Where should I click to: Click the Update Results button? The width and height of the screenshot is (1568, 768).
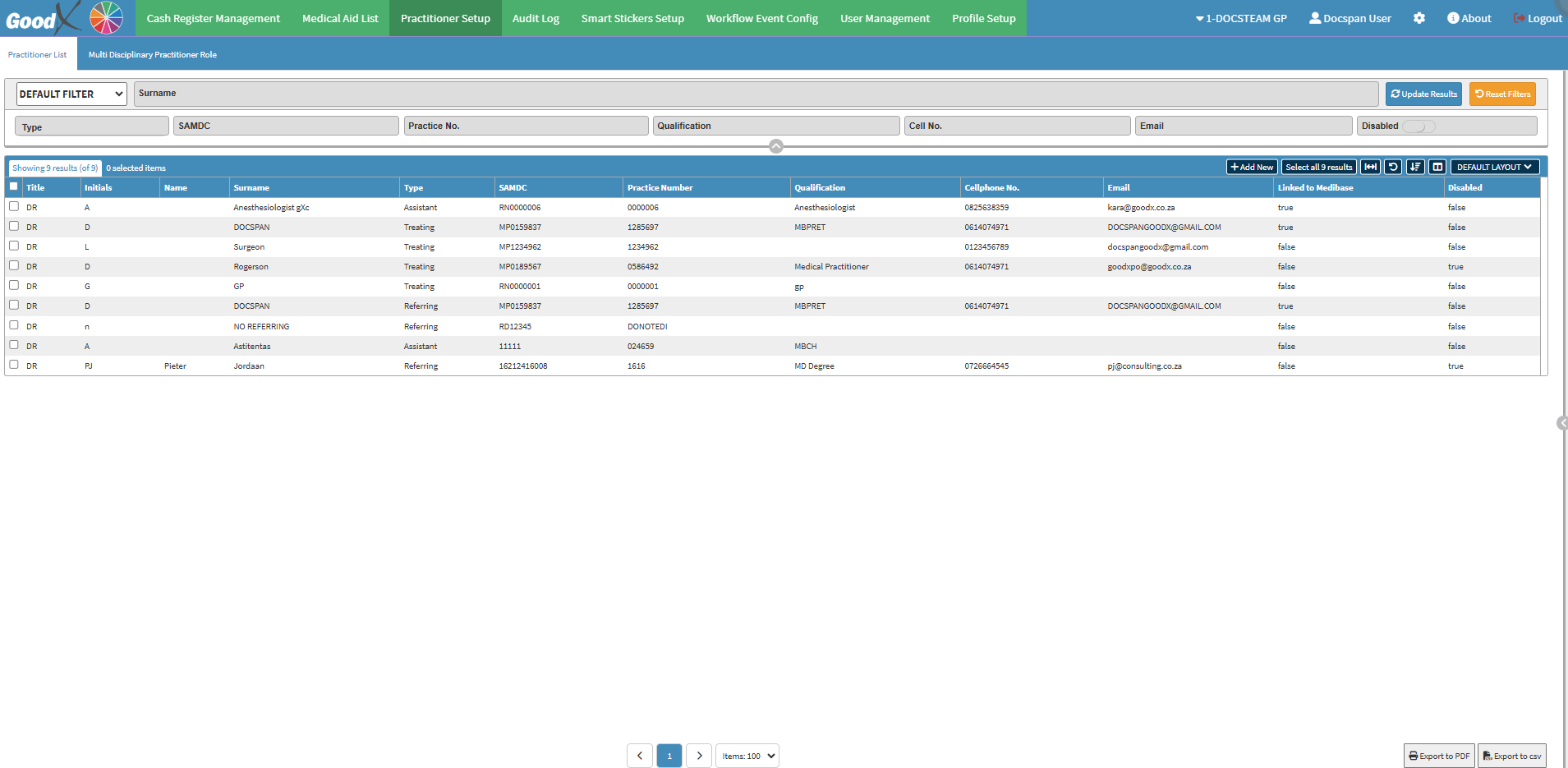tap(1423, 94)
